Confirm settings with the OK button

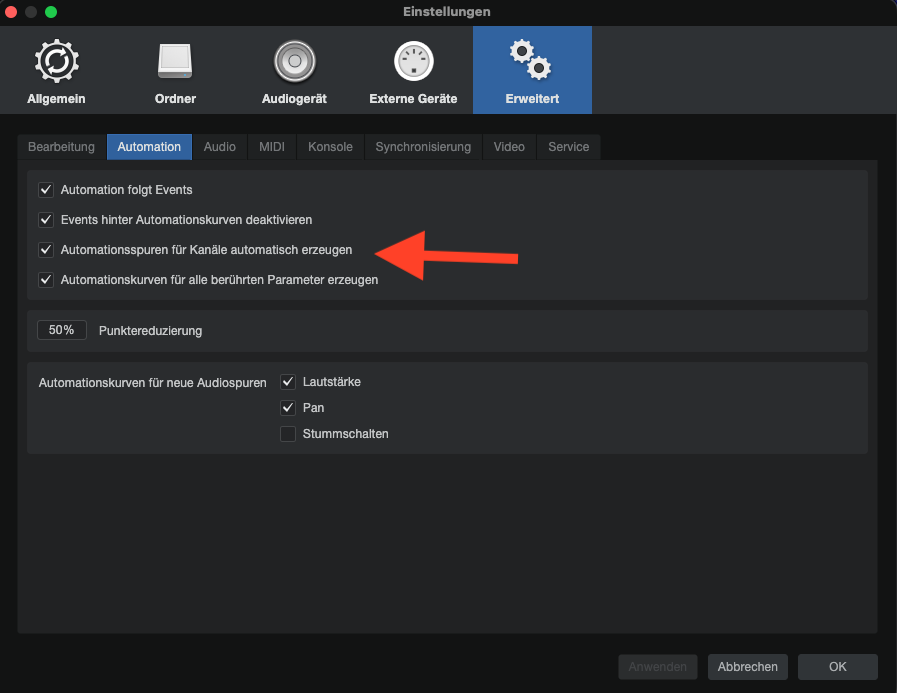click(837, 667)
